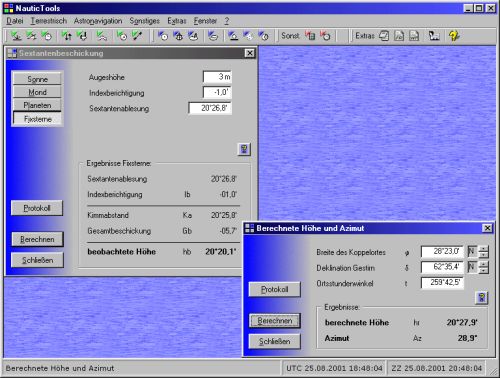The image size is (500, 378).
Task: Click the Deklination Gestirn field
Action: click(x=442, y=267)
